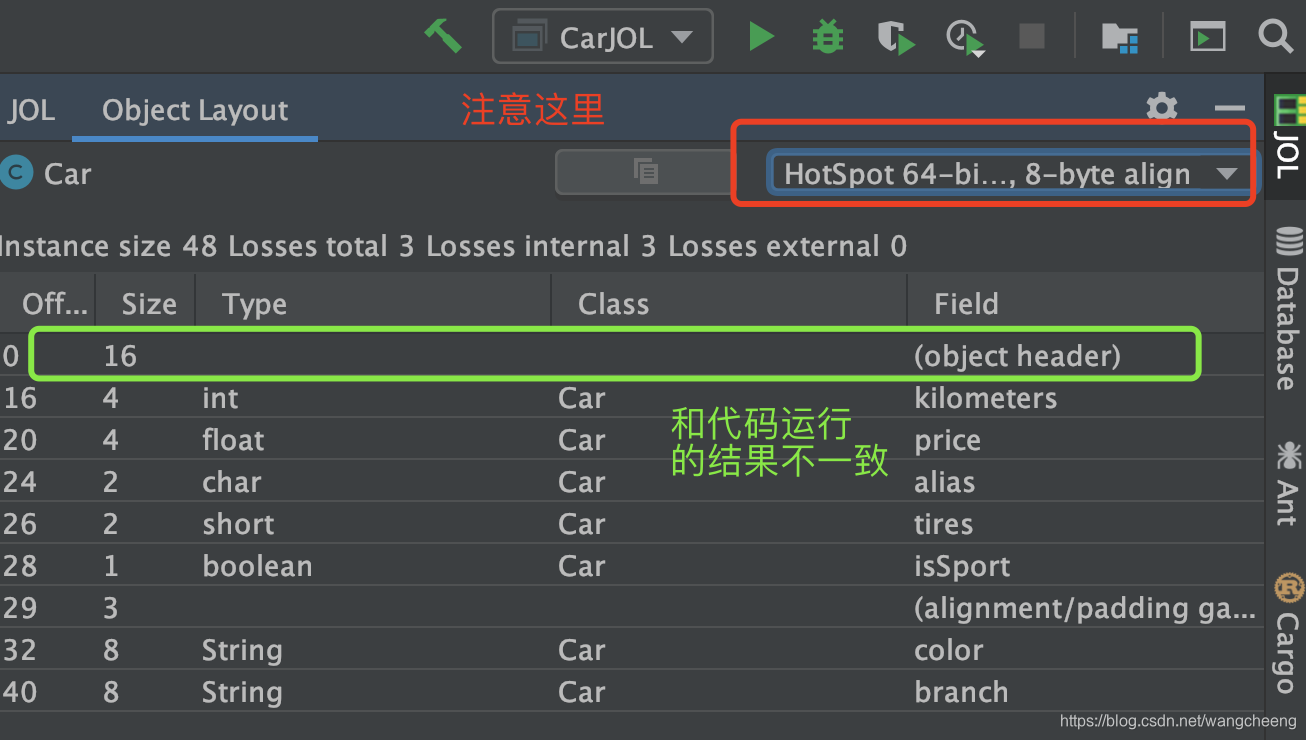Click the copy layout button

pos(646,172)
